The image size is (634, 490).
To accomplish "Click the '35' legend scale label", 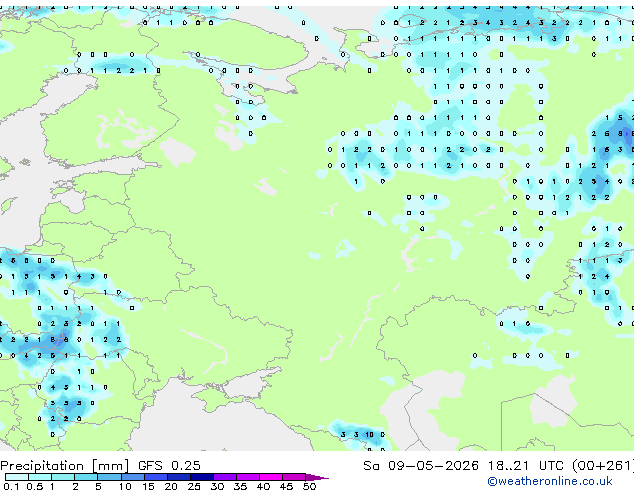I will [x=240, y=486].
